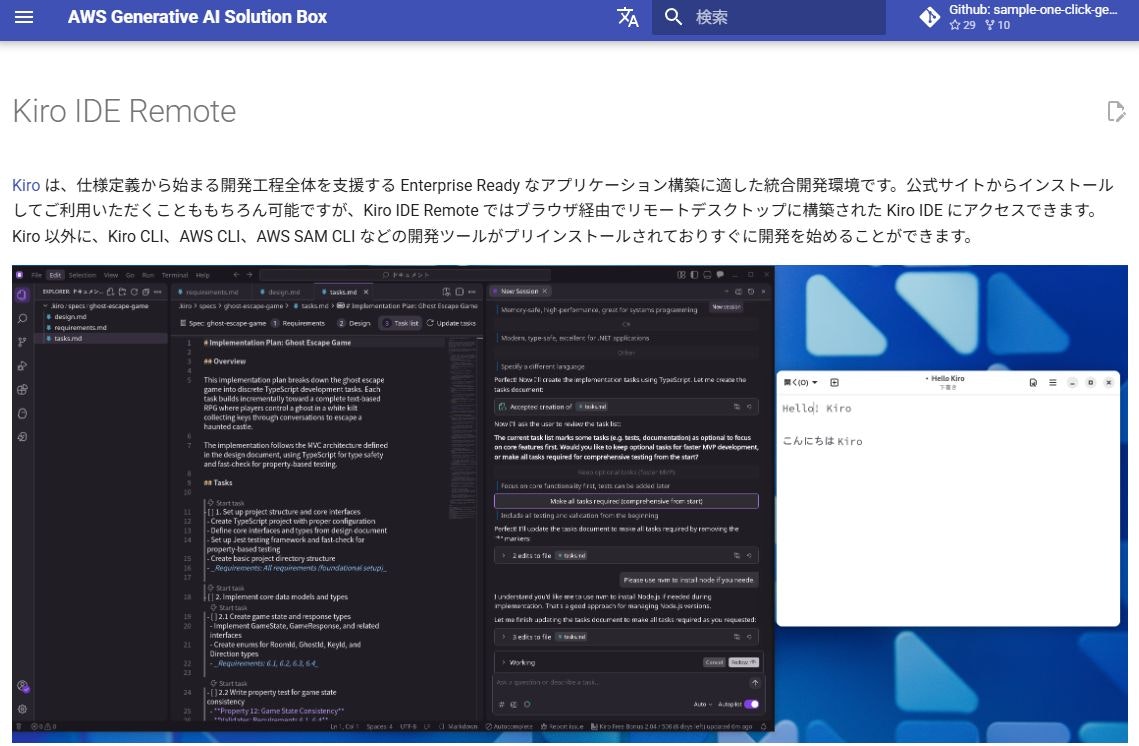This screenshot has height=746, width=1139.
Task: Close the tasks.md editor tab
Action: [366, 292]
